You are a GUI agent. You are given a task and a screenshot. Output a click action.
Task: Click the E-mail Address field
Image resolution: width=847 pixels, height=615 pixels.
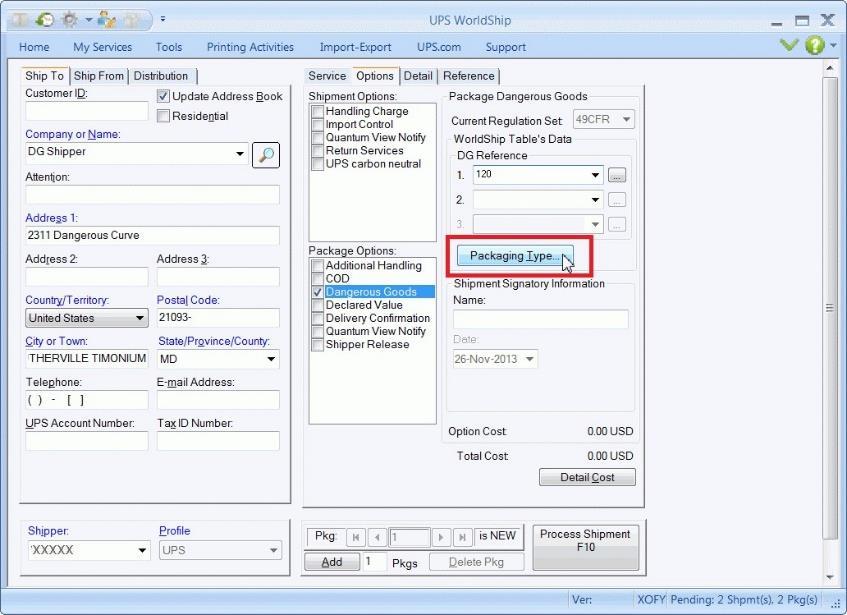(218, 400)
